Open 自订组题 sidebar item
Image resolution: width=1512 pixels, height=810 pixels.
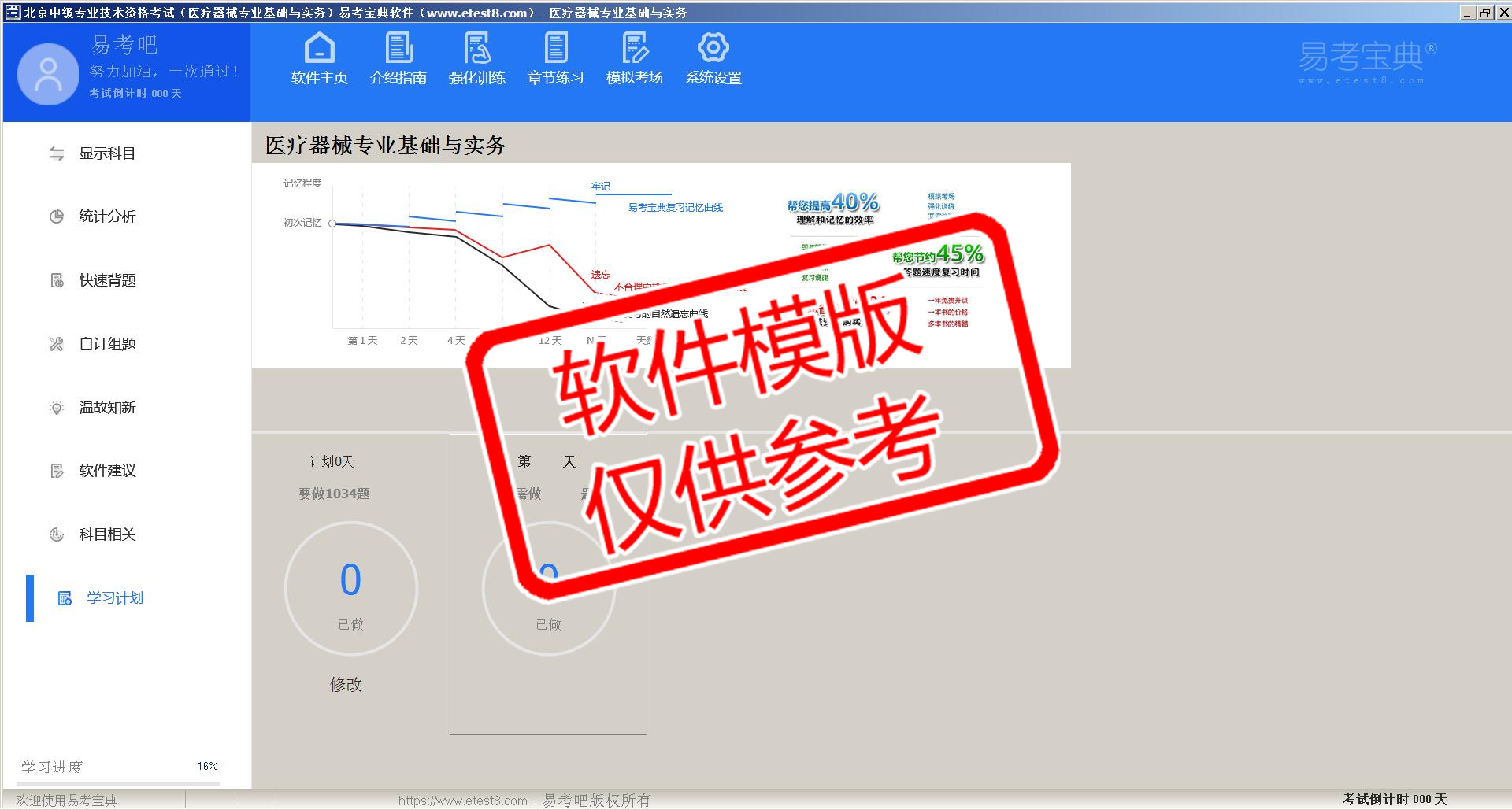(x=107, y=344)
